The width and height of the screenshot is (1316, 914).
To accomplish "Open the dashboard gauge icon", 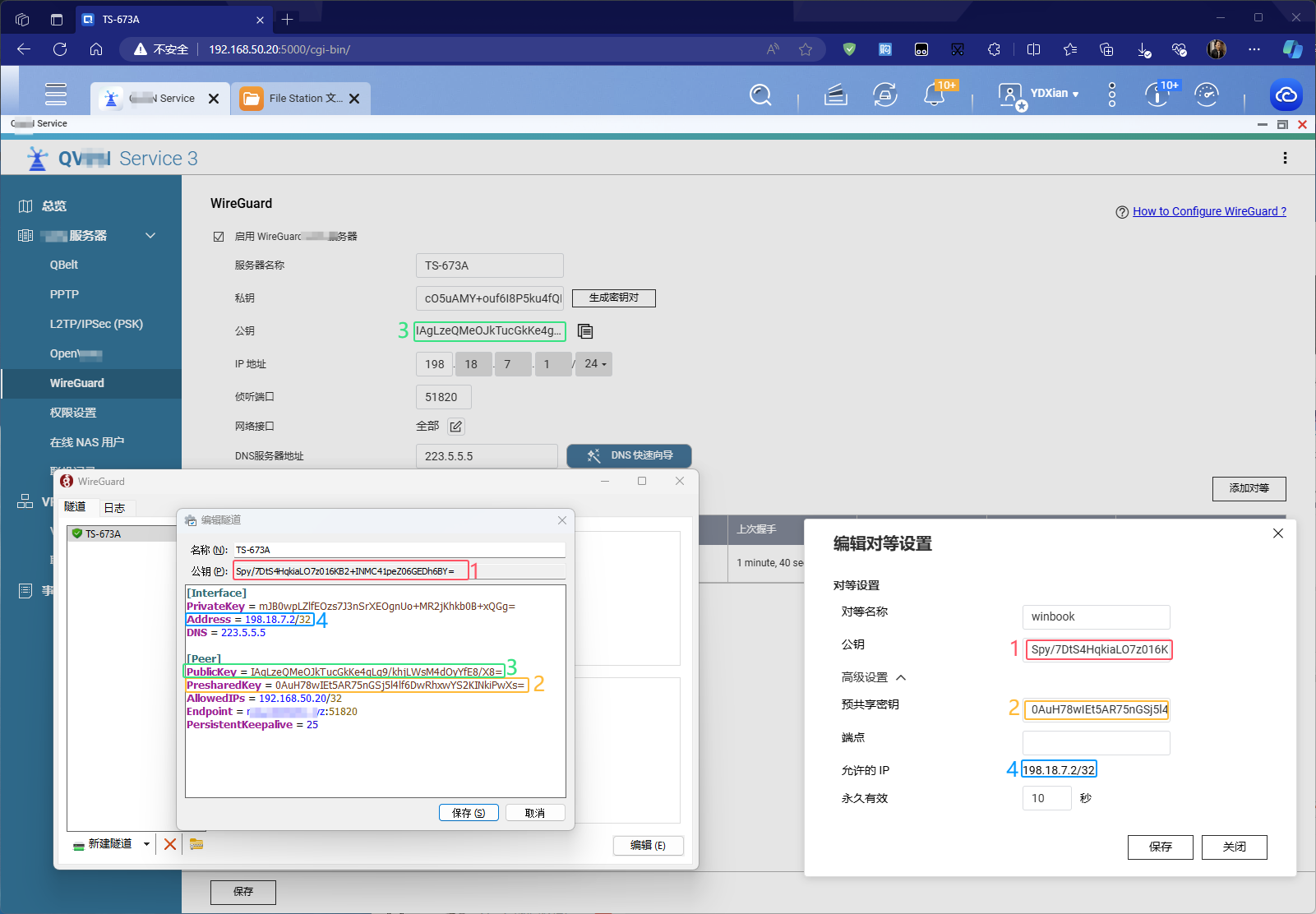I will pyautogui.click(x=1206, y=95).
